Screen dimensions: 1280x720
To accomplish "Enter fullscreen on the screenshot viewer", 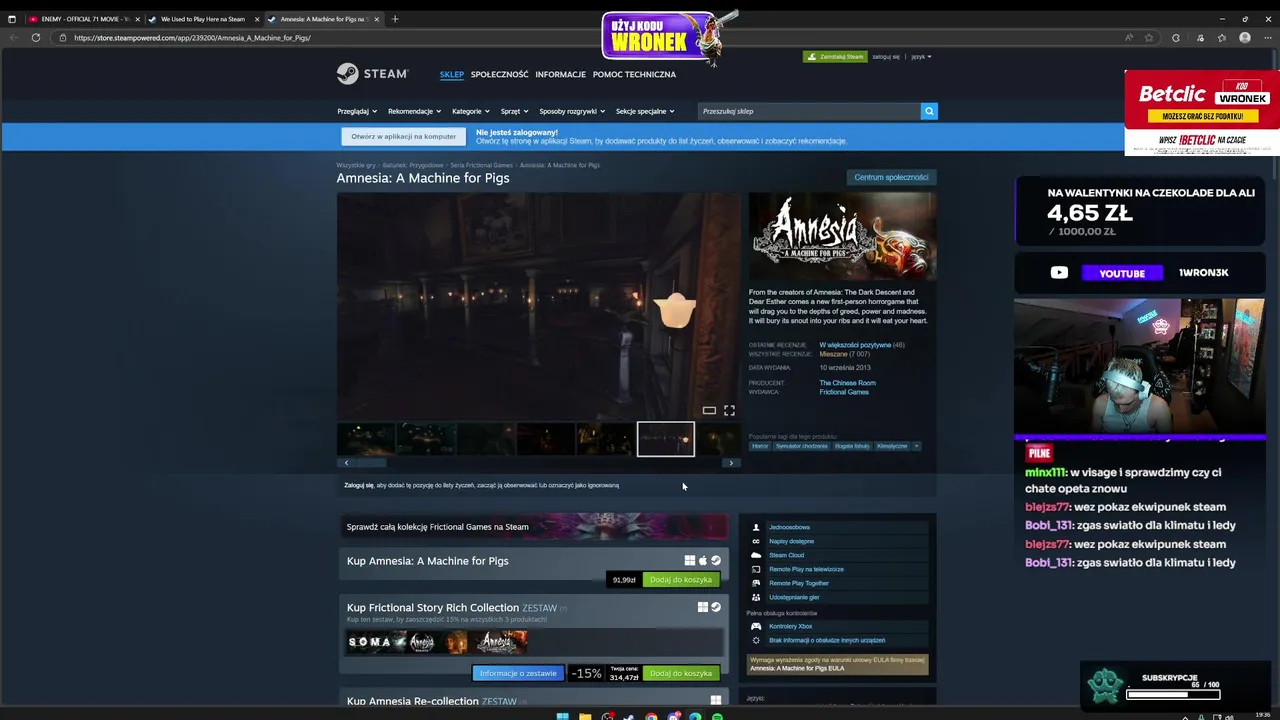I will coord(729,410).
